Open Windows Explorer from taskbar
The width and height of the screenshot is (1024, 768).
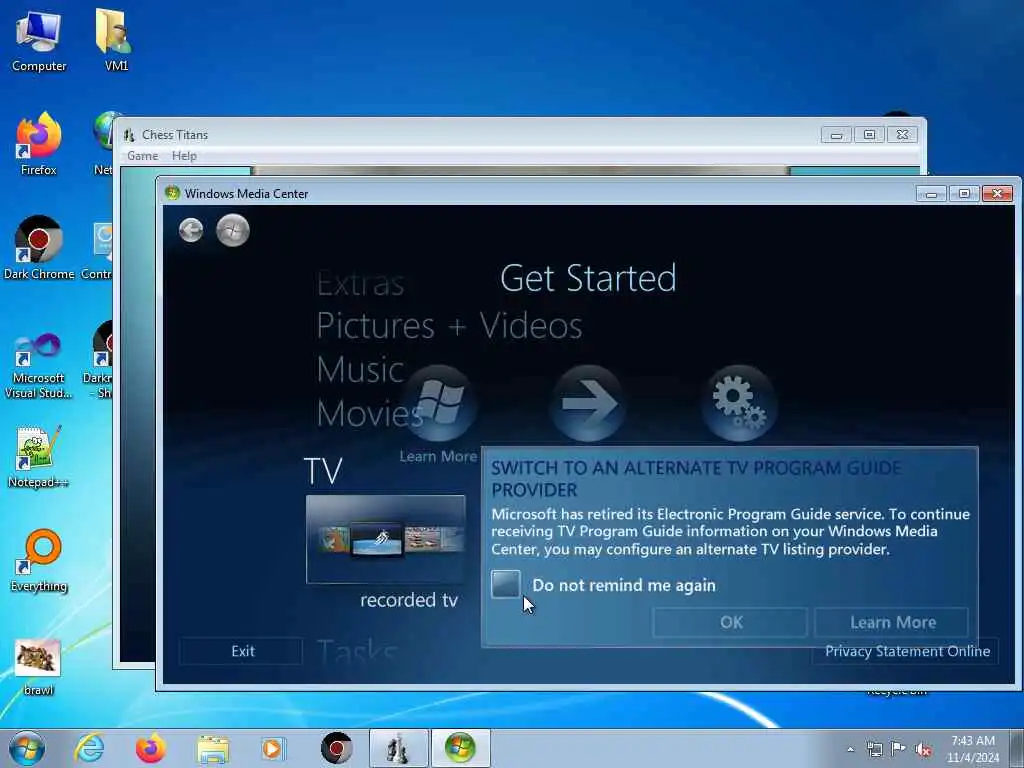[x=213, y=749]
